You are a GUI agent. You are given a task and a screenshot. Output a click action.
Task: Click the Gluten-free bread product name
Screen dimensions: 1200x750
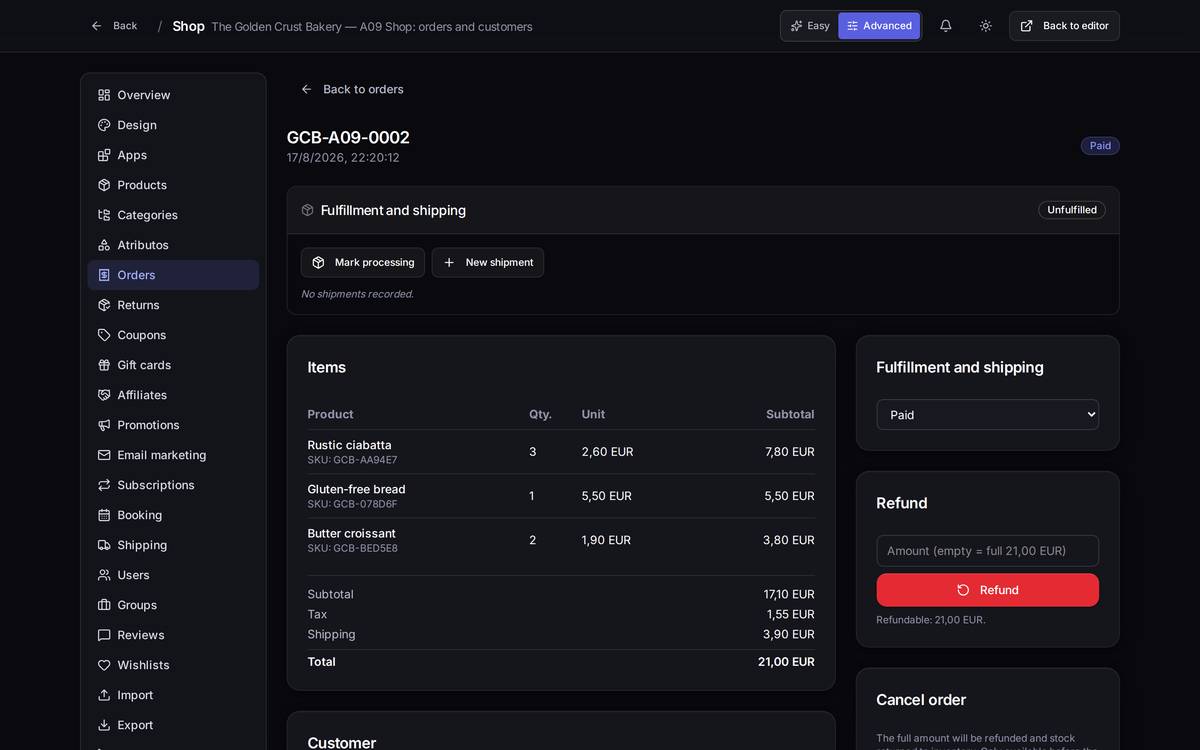(x=357, y=489)
